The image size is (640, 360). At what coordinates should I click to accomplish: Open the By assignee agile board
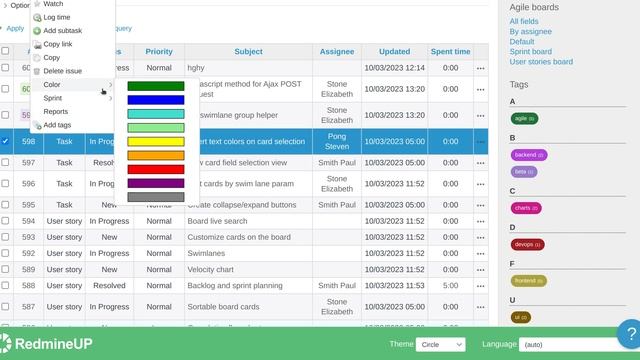pos(530,31)
